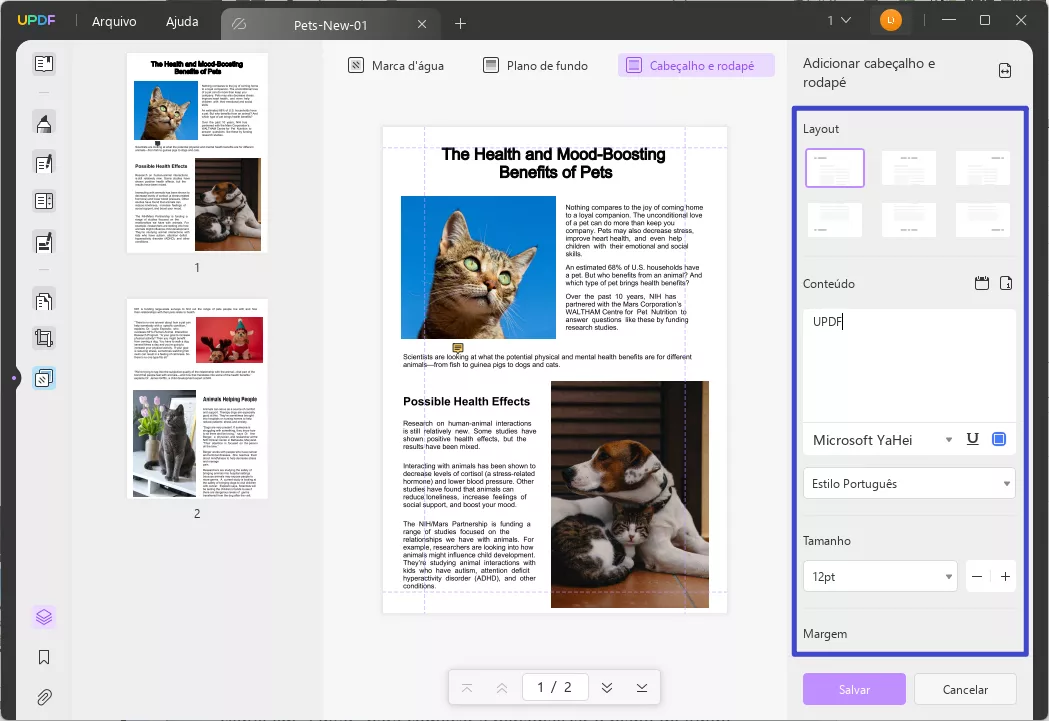Open the Organize Pages tool

coord(44,300)
